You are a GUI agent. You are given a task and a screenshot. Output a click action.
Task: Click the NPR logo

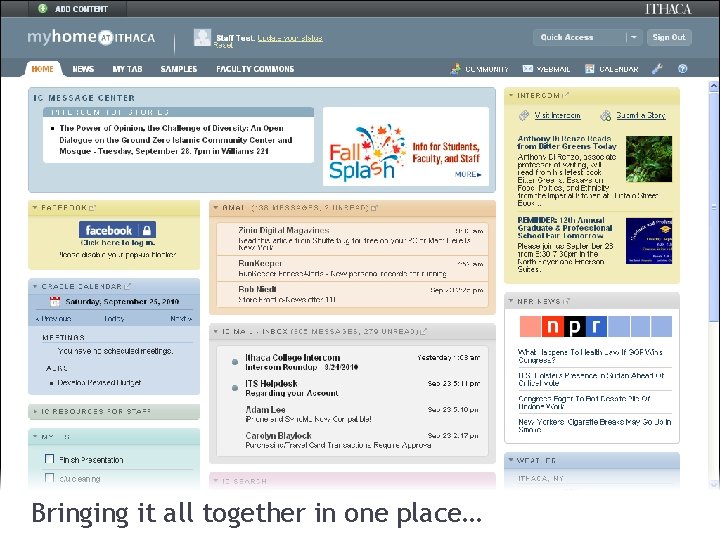[x=596, y=326]
